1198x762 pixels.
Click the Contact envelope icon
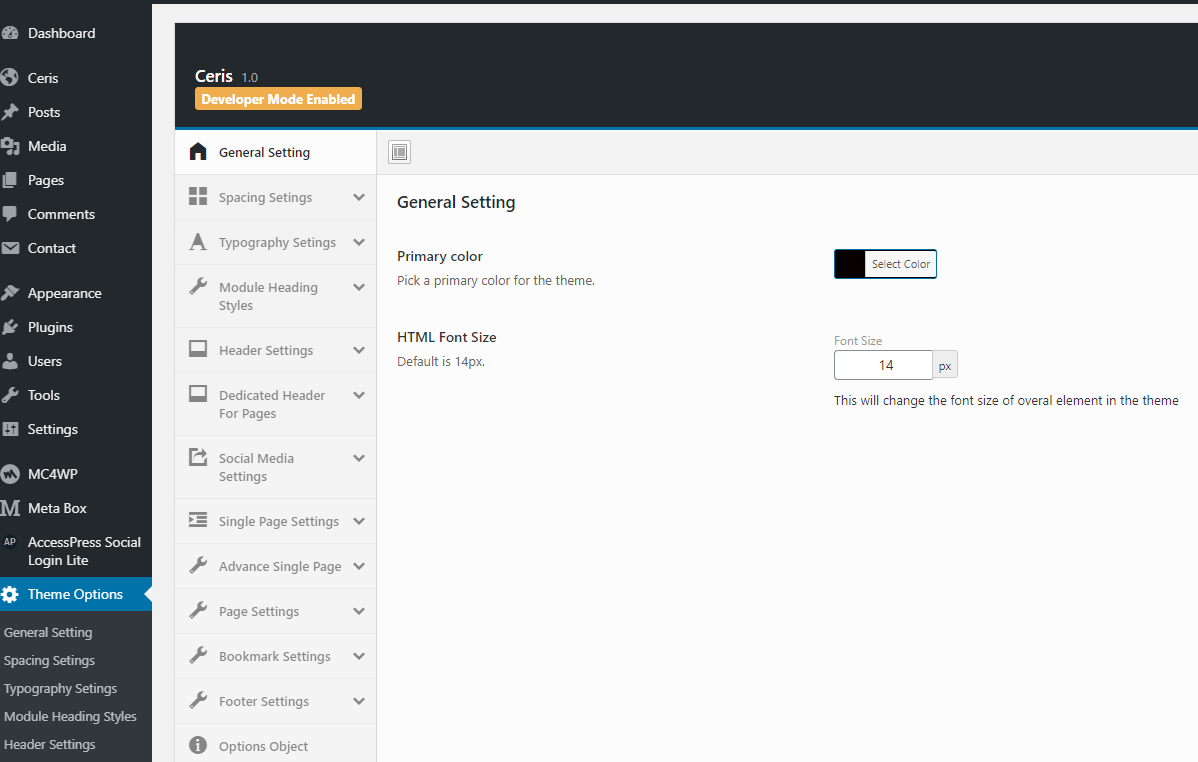10,248
